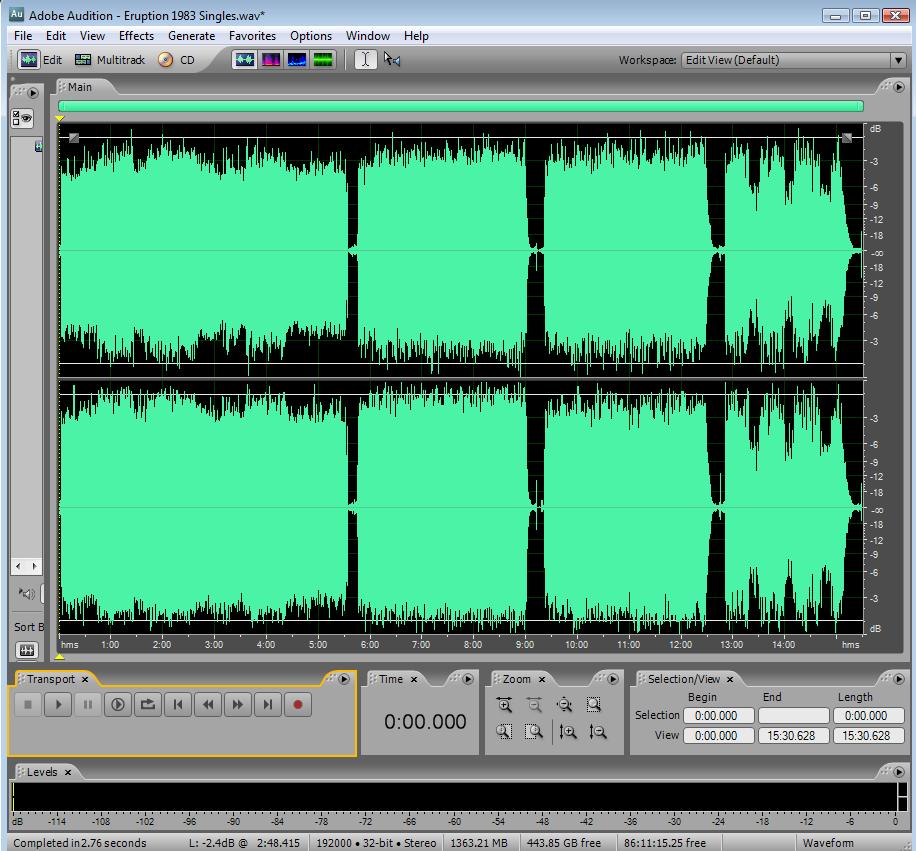Viewport: 916px width, 851px height.
Task: Click the Zoom In Horizontally icon
Action: tap(504, 705)
